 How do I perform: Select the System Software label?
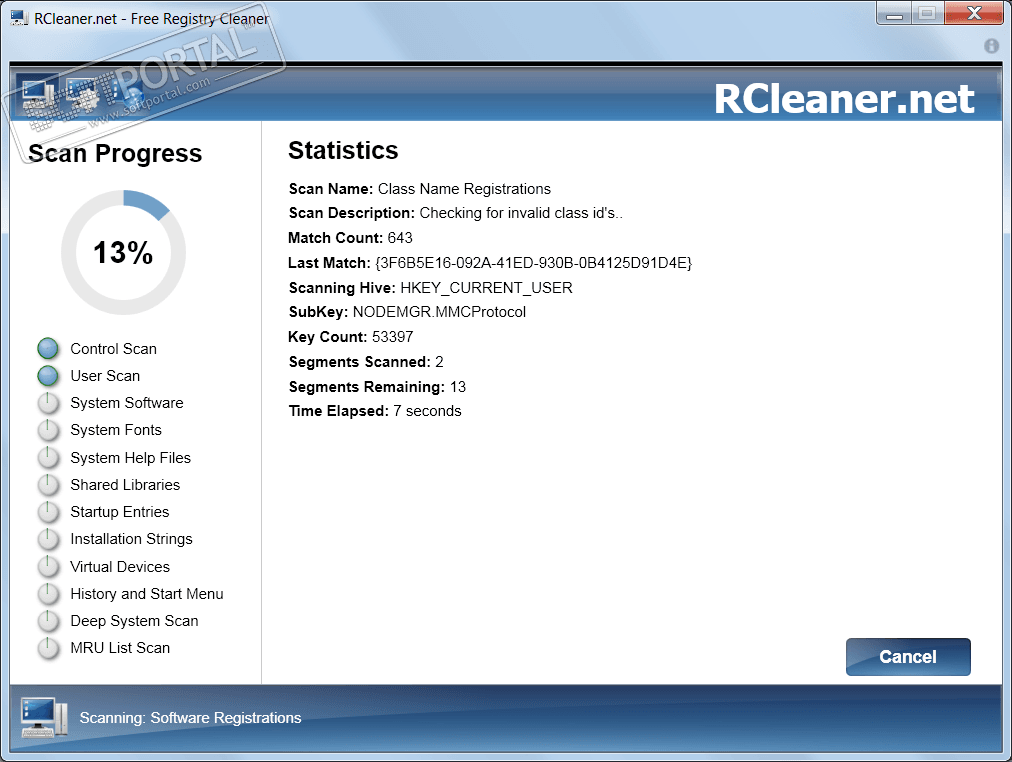point(127,403)
